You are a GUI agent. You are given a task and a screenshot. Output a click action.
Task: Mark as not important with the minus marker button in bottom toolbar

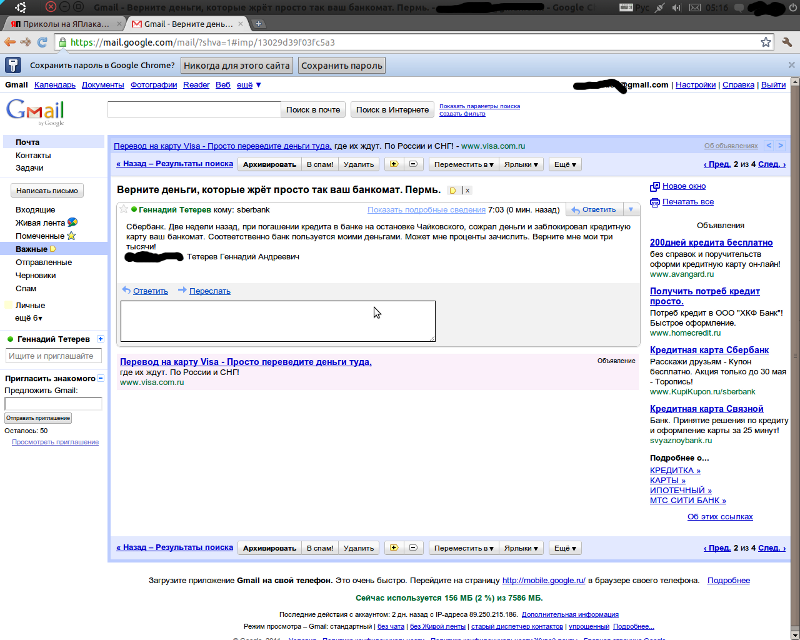[413, 548]
